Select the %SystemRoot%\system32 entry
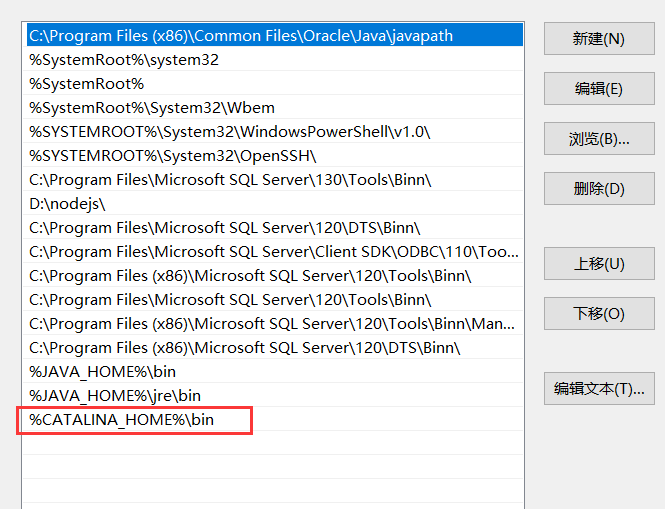665x509 pixels. [x=124, y=60]
